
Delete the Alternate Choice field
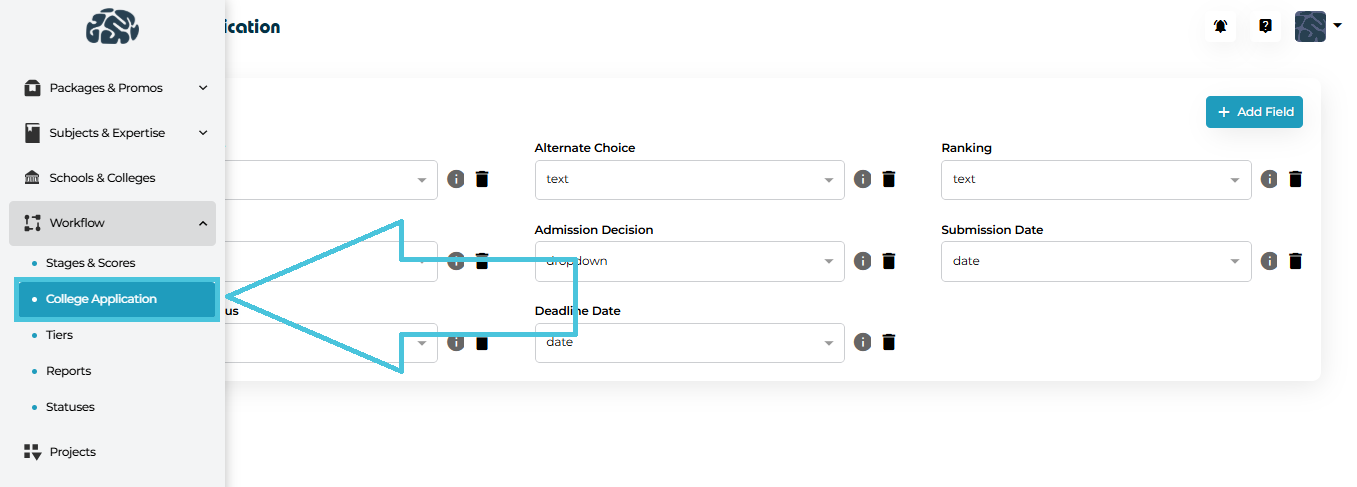click(x=889, y=179)
